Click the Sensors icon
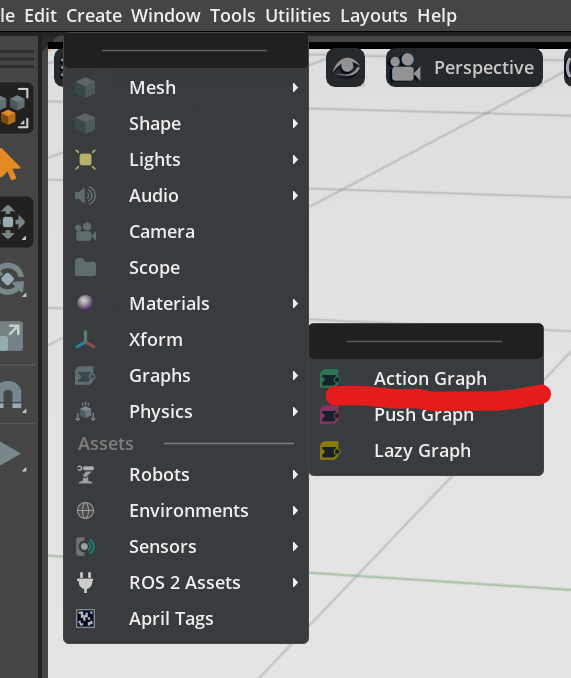The width and height of the screenshot is (571, 678). 85,547
